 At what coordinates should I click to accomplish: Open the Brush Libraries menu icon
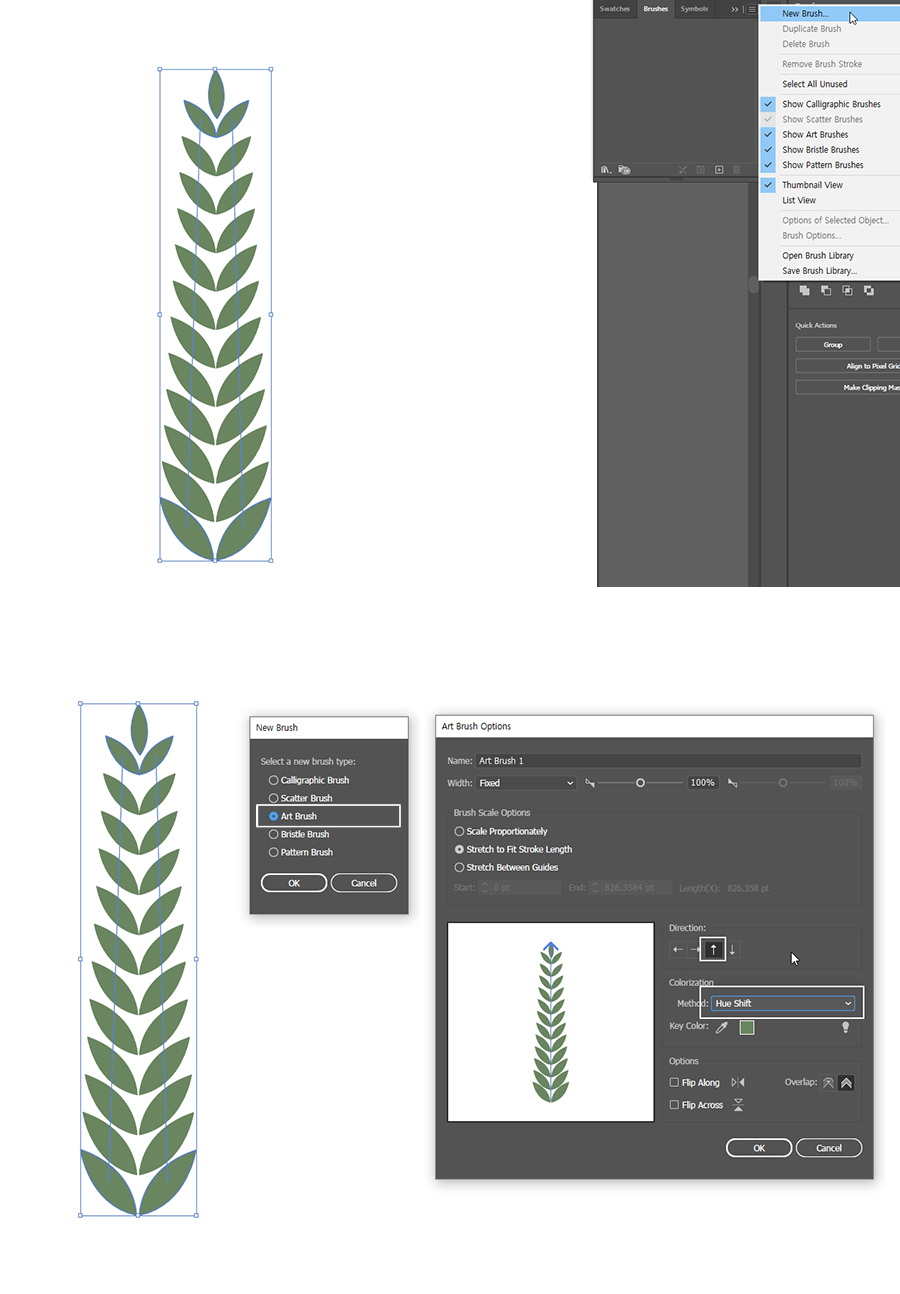[606, 170]
